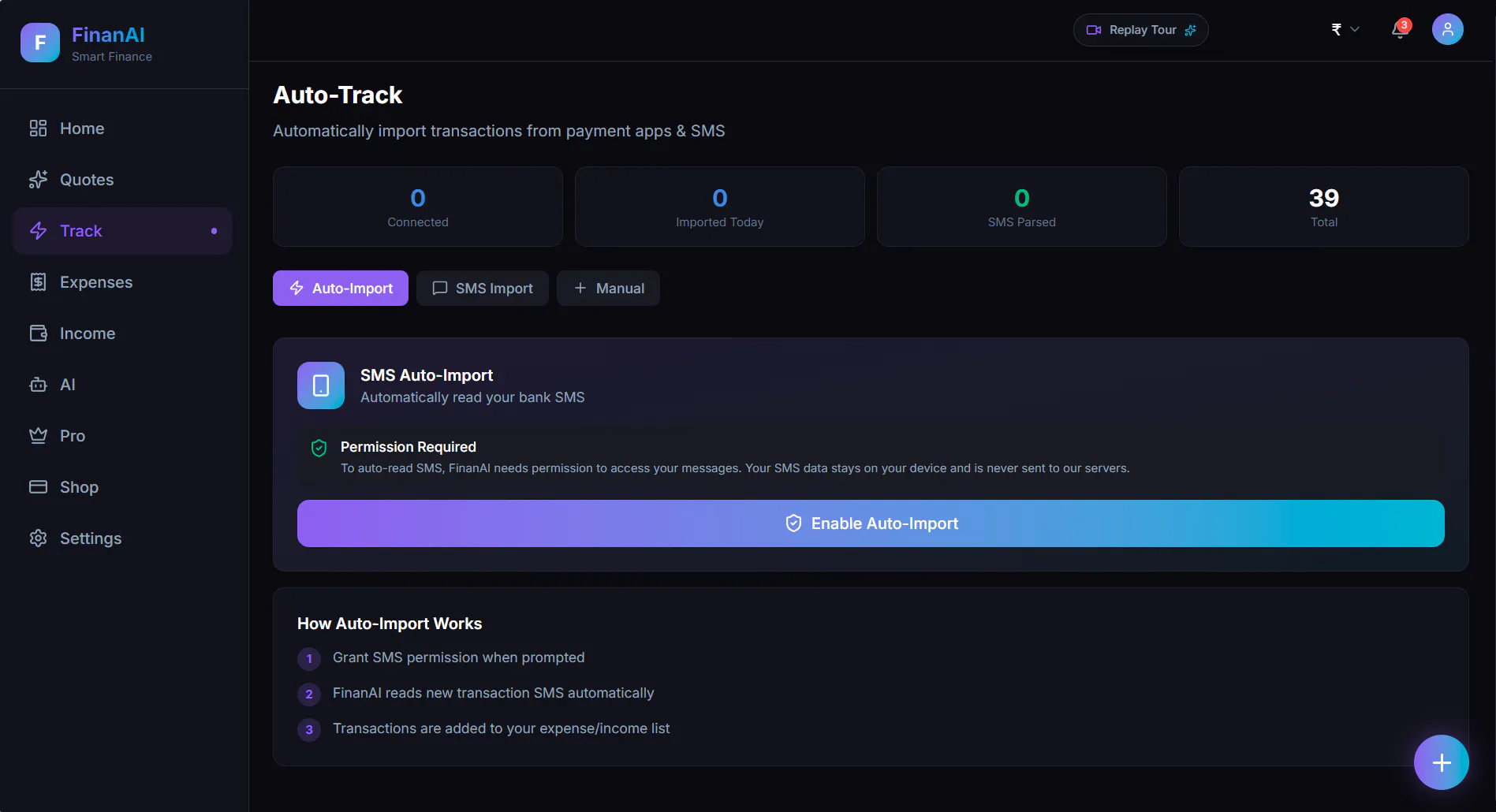Screen dimensions: 1496x812
Task: Select the Track sidebar item
Action: (x=122, y=231)
